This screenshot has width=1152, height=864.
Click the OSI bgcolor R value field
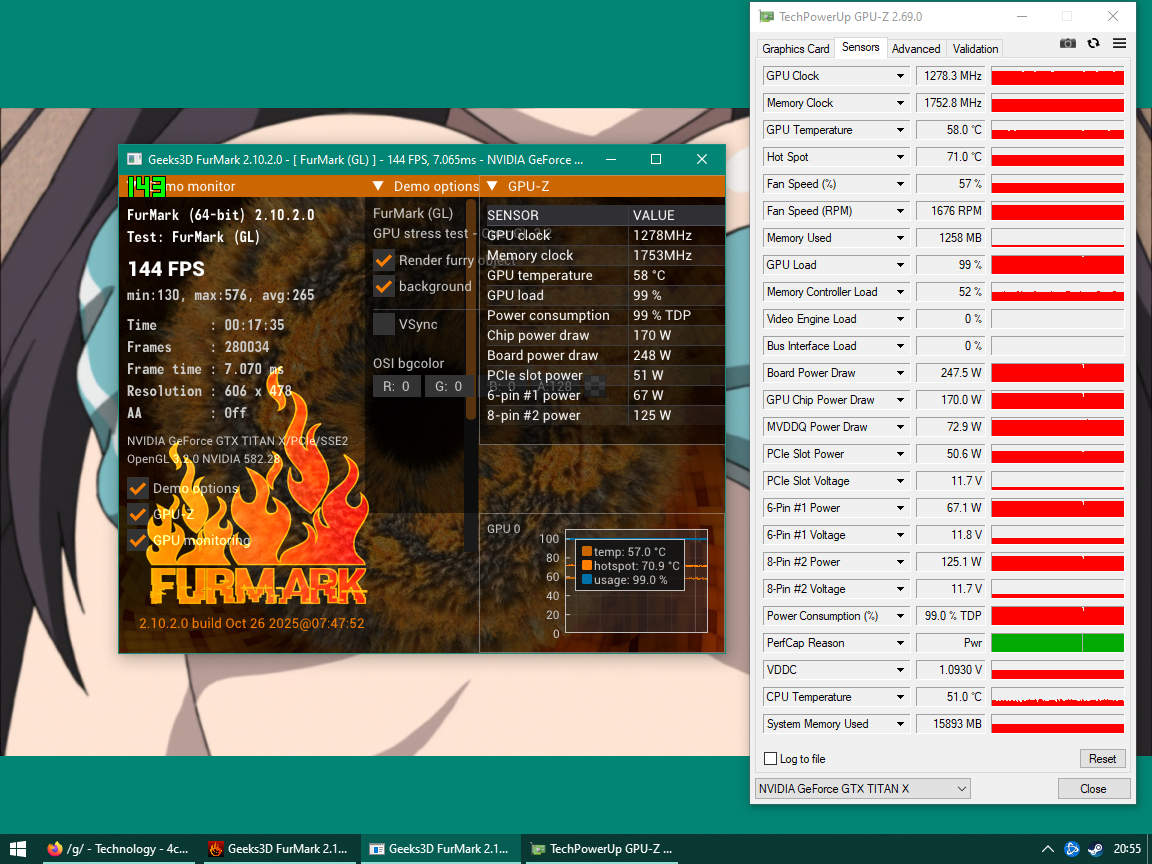coord(396,386)
